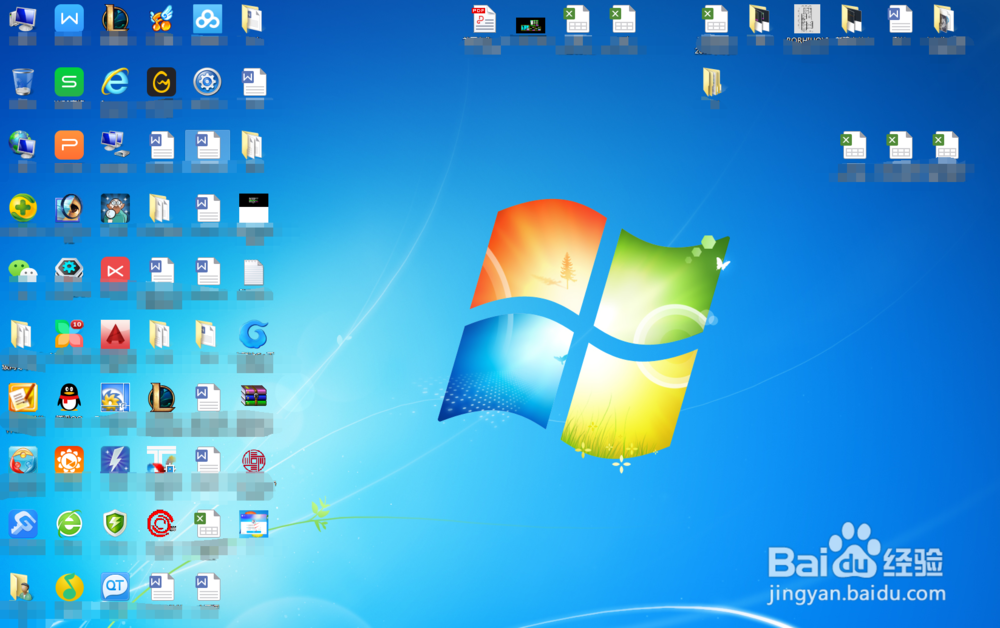
Task: Select the colorful petals icon with 10 badge
Action: (x=69, y=335)
